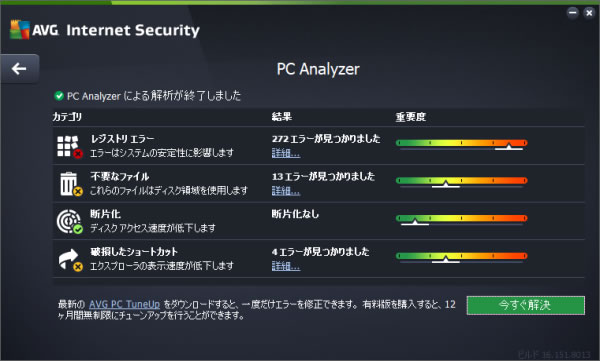
Task: Minimize the AVG window
Action: pos(572,13)
